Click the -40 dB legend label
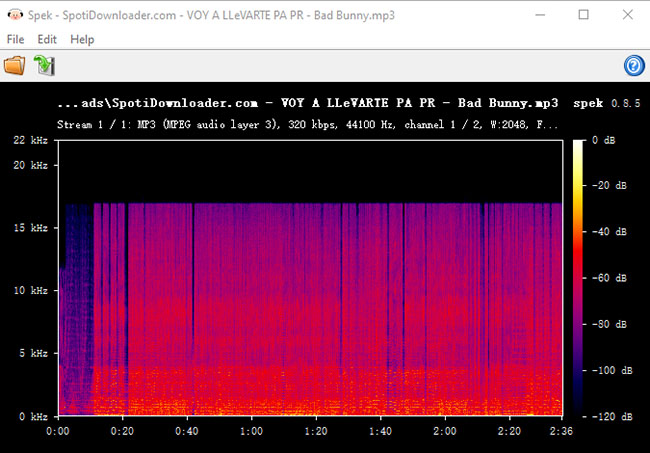 609,231
